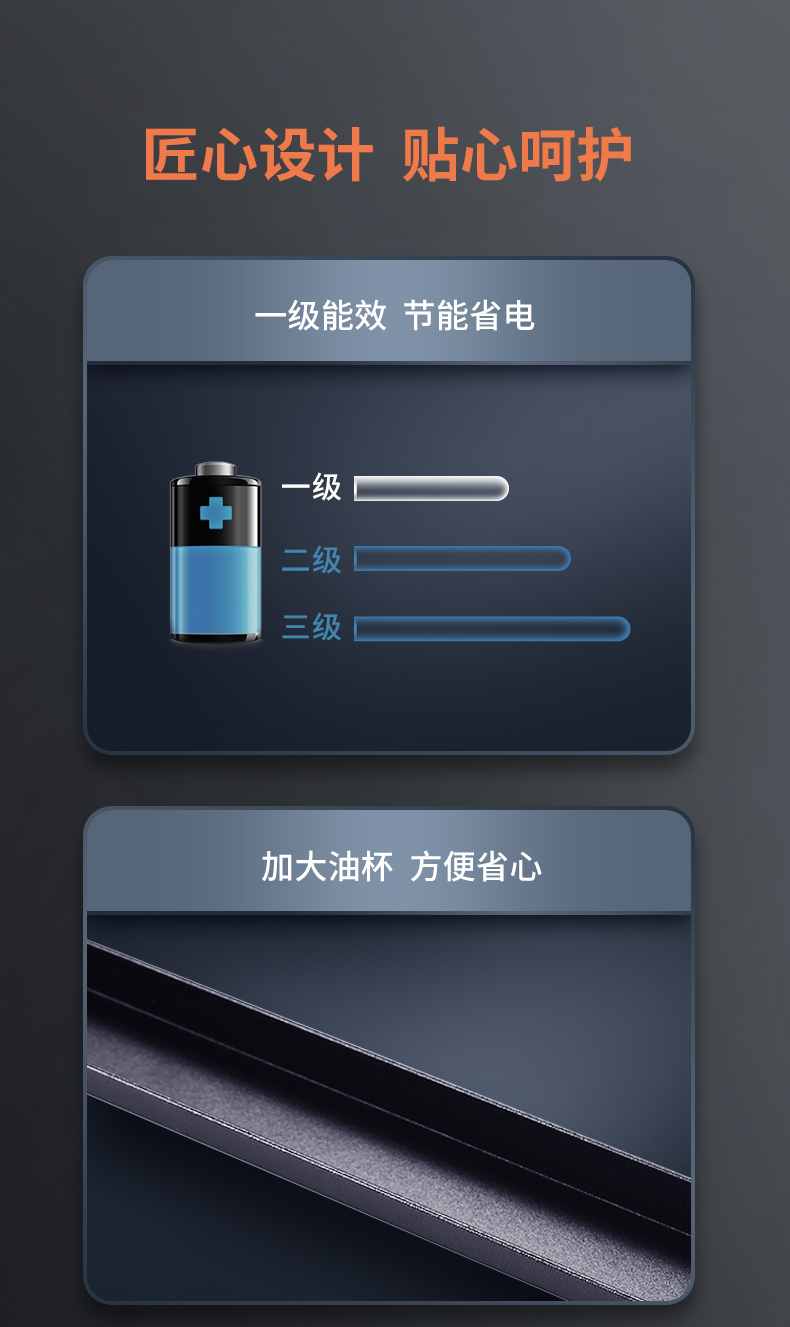Select the 二级 label text

311,559
